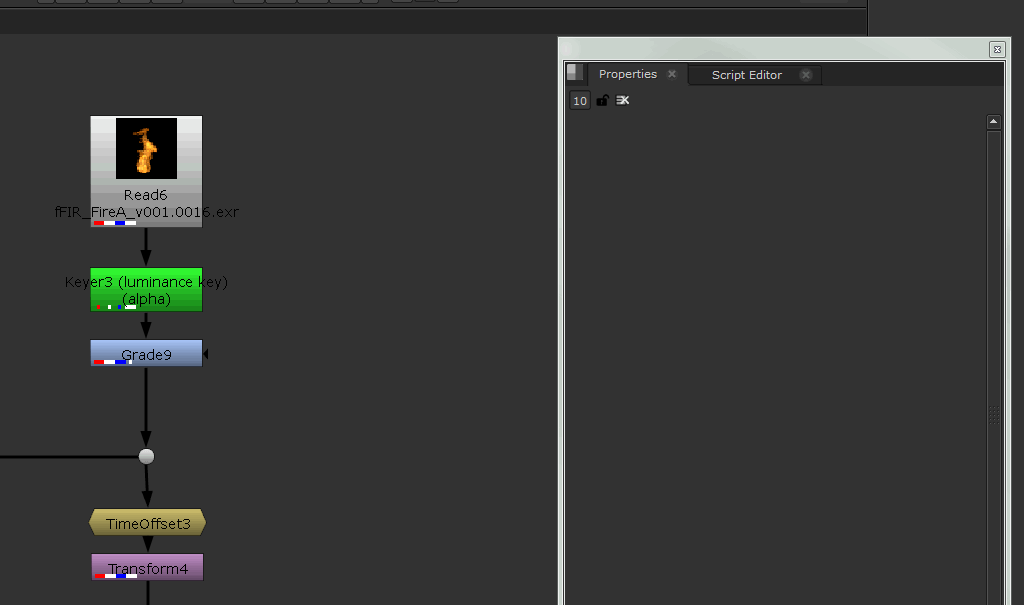1024x605 pixels.
Task: Select the dot node below Grade9
Action: (146, 456)
